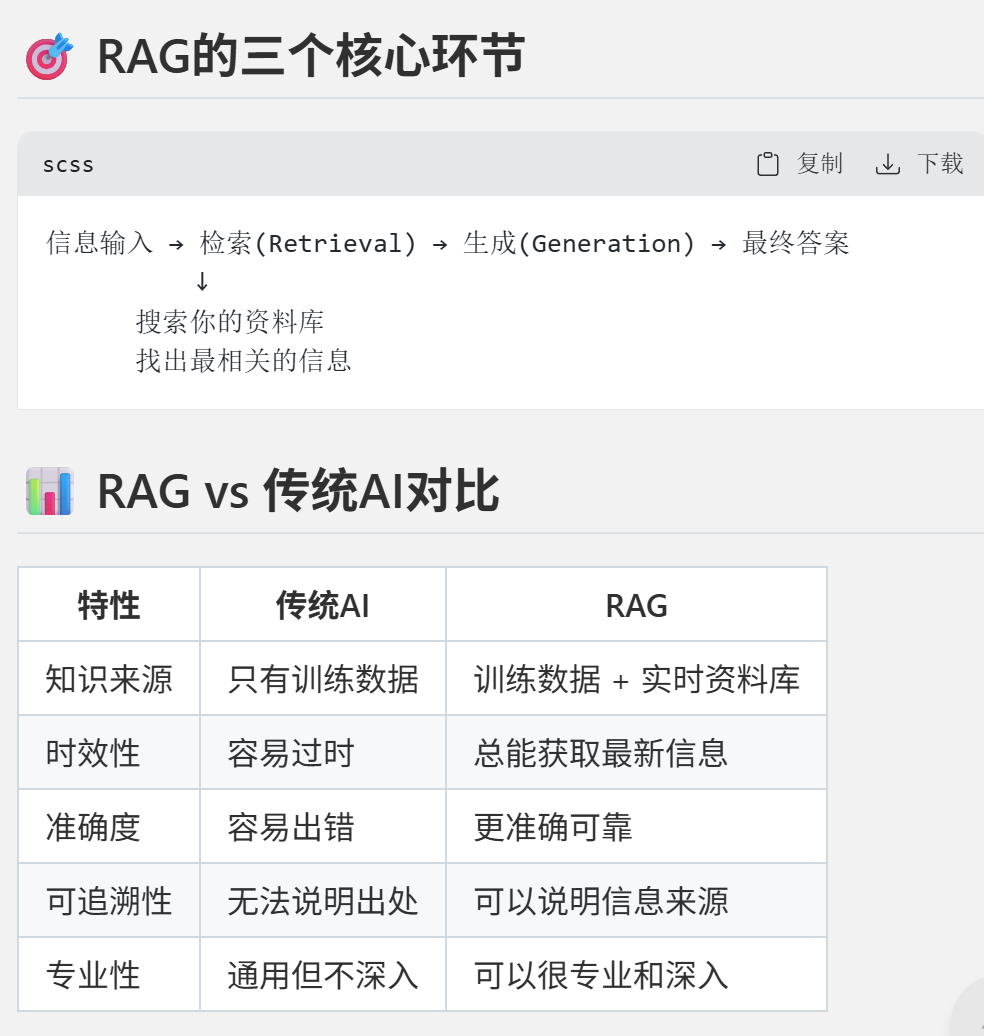
Task: Click the 特性 table header
Action: (109, 605)
